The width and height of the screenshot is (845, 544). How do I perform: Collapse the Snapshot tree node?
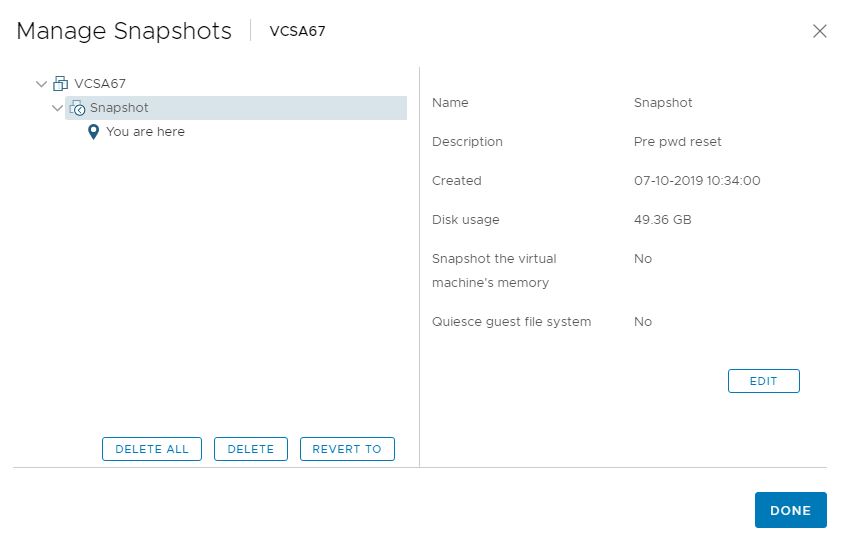click(57, 108)
